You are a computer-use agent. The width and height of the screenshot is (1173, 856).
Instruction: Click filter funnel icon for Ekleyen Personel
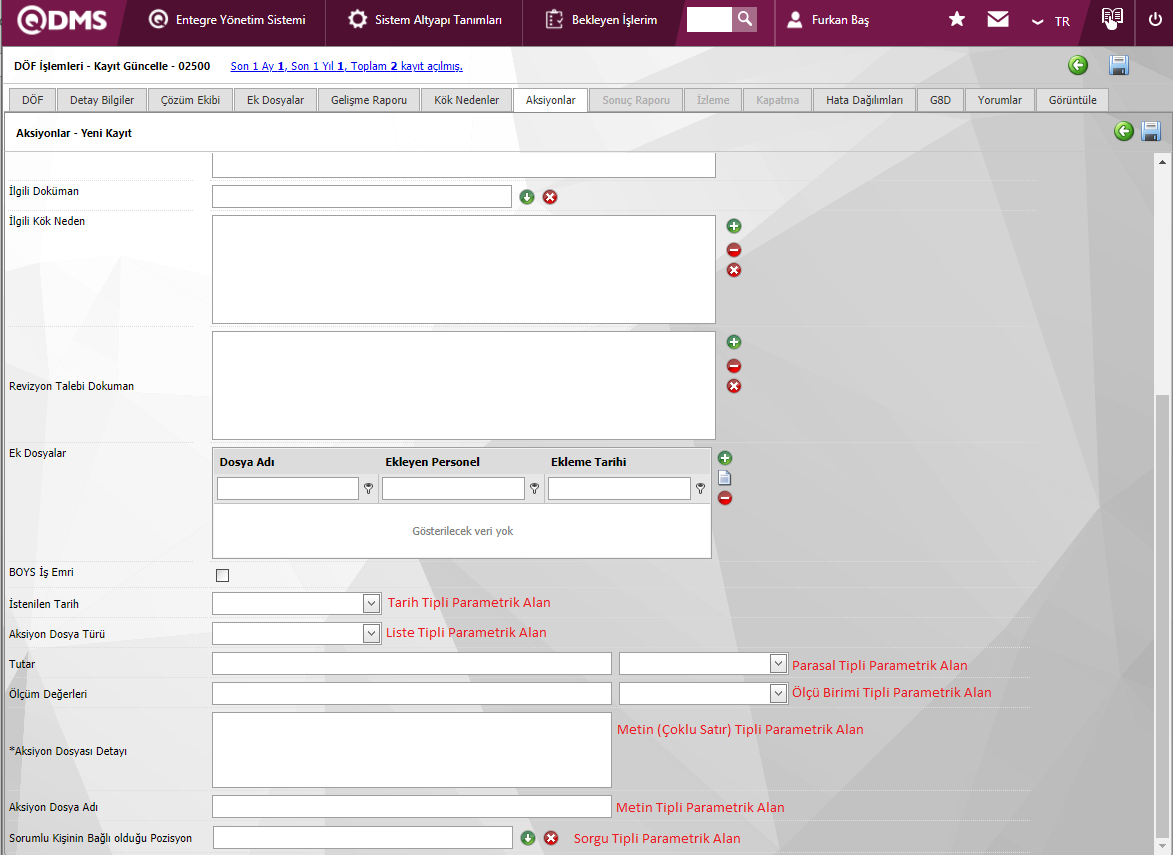[x=535, y=489]
